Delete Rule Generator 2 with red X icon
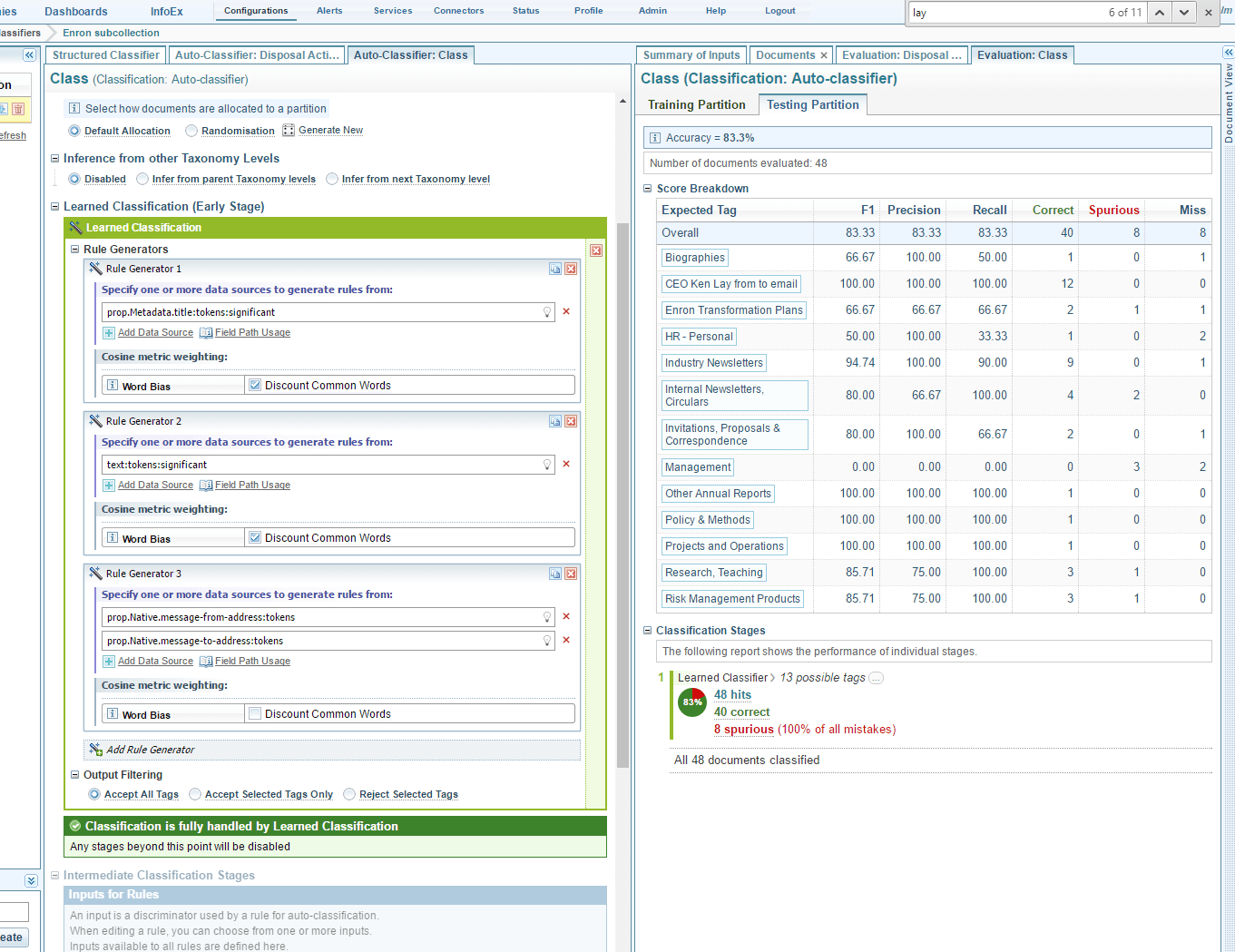 click(x=571, y=421)
